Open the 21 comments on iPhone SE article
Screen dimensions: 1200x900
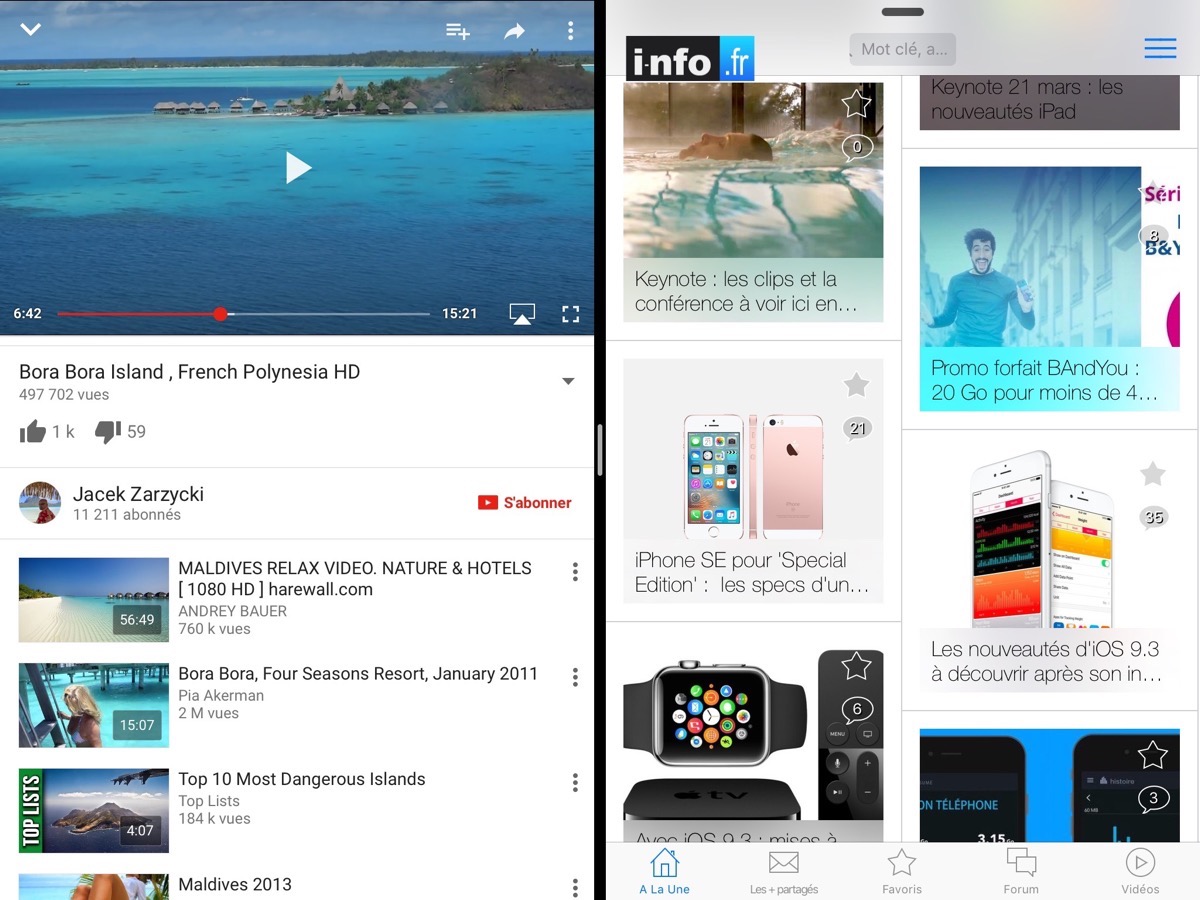click(857, 429)
